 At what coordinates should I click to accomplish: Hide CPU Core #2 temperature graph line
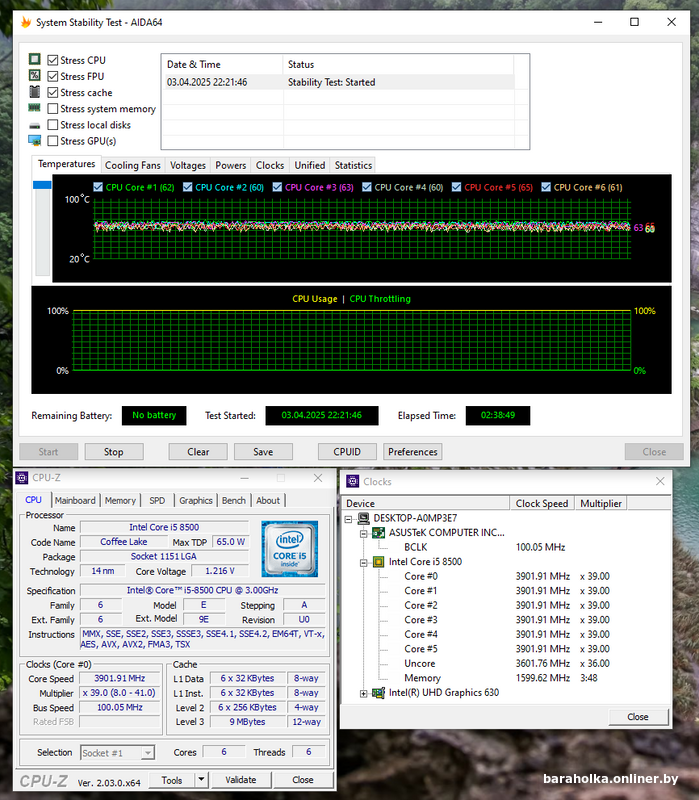tap(187, 187)
